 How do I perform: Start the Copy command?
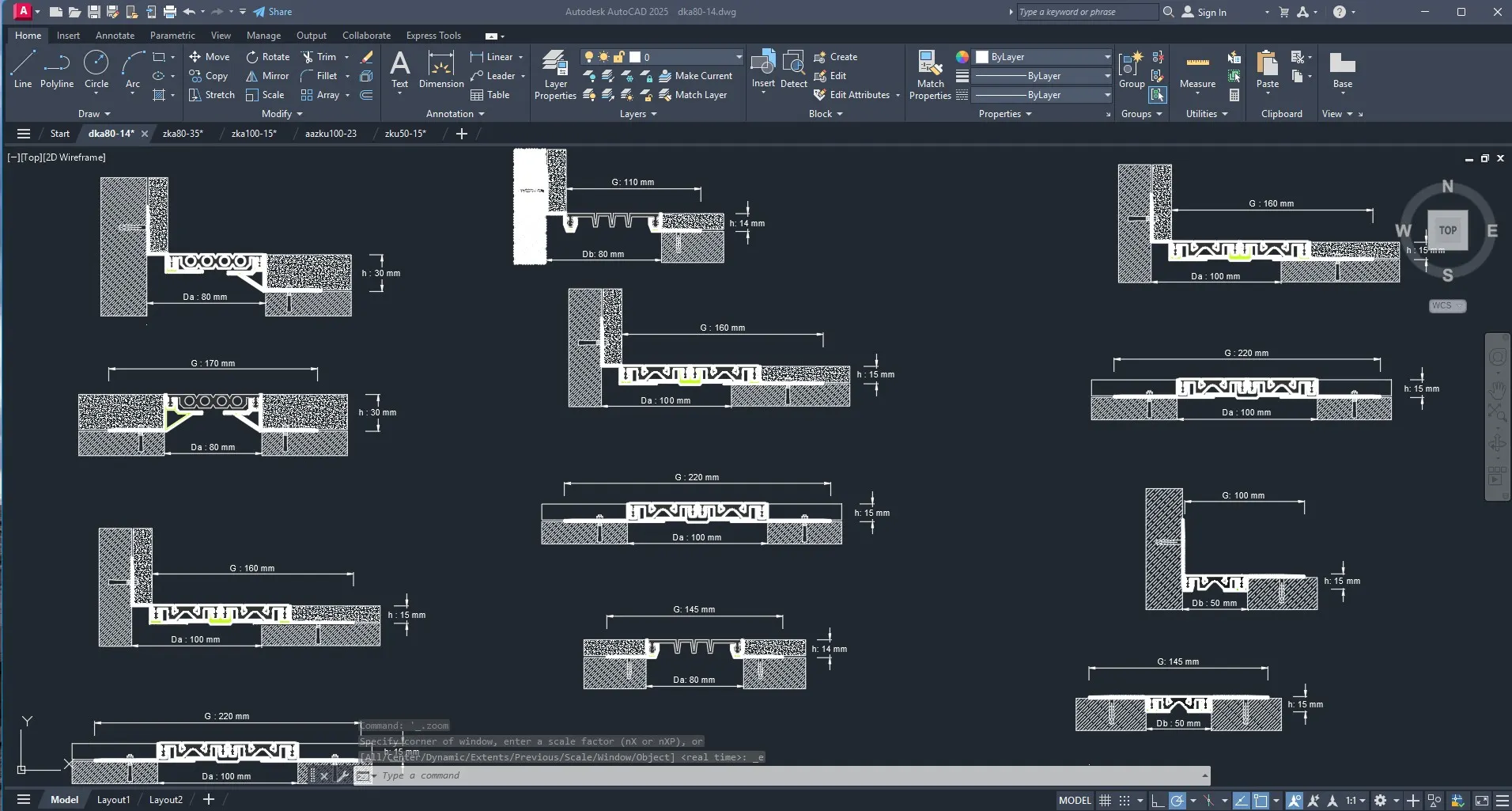point(209,76)
